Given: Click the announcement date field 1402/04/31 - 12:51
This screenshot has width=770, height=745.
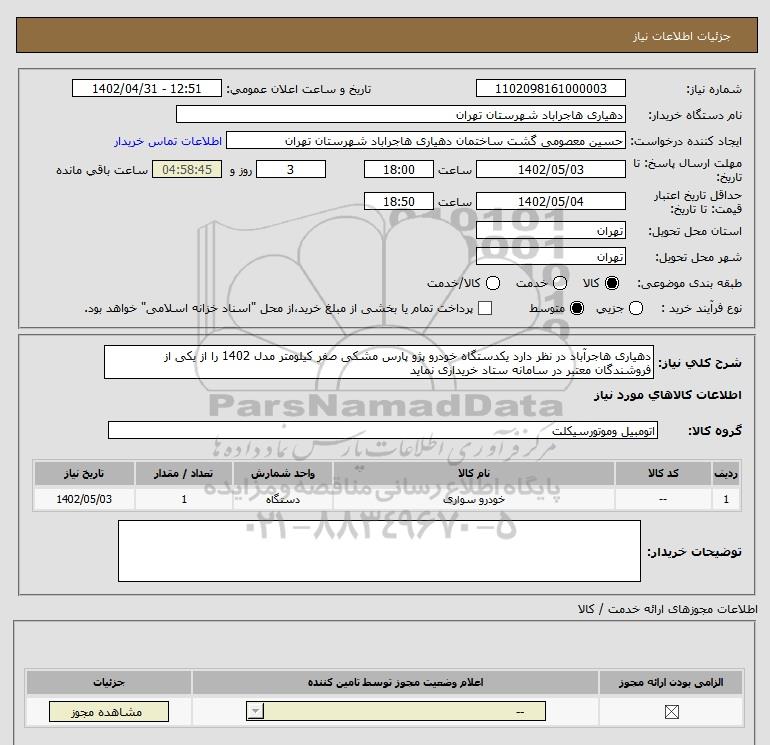Looking at the screenshot, I should coord(147,89).
